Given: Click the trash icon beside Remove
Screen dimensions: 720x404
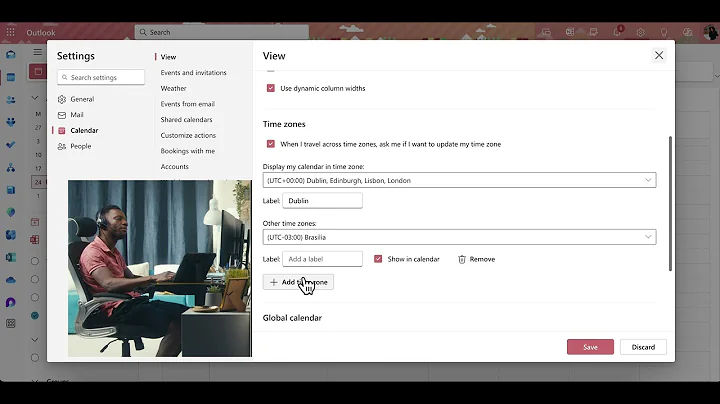Looking at the screenshot, I should point(462,259).
